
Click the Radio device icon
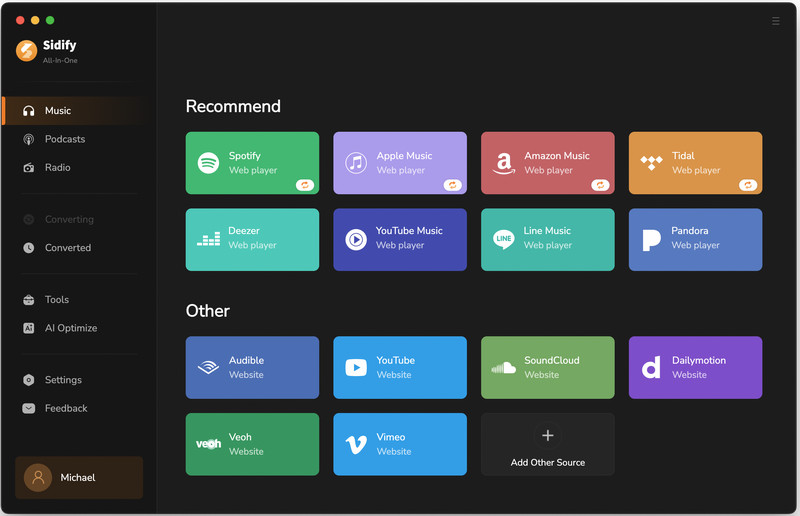(29, 167)
